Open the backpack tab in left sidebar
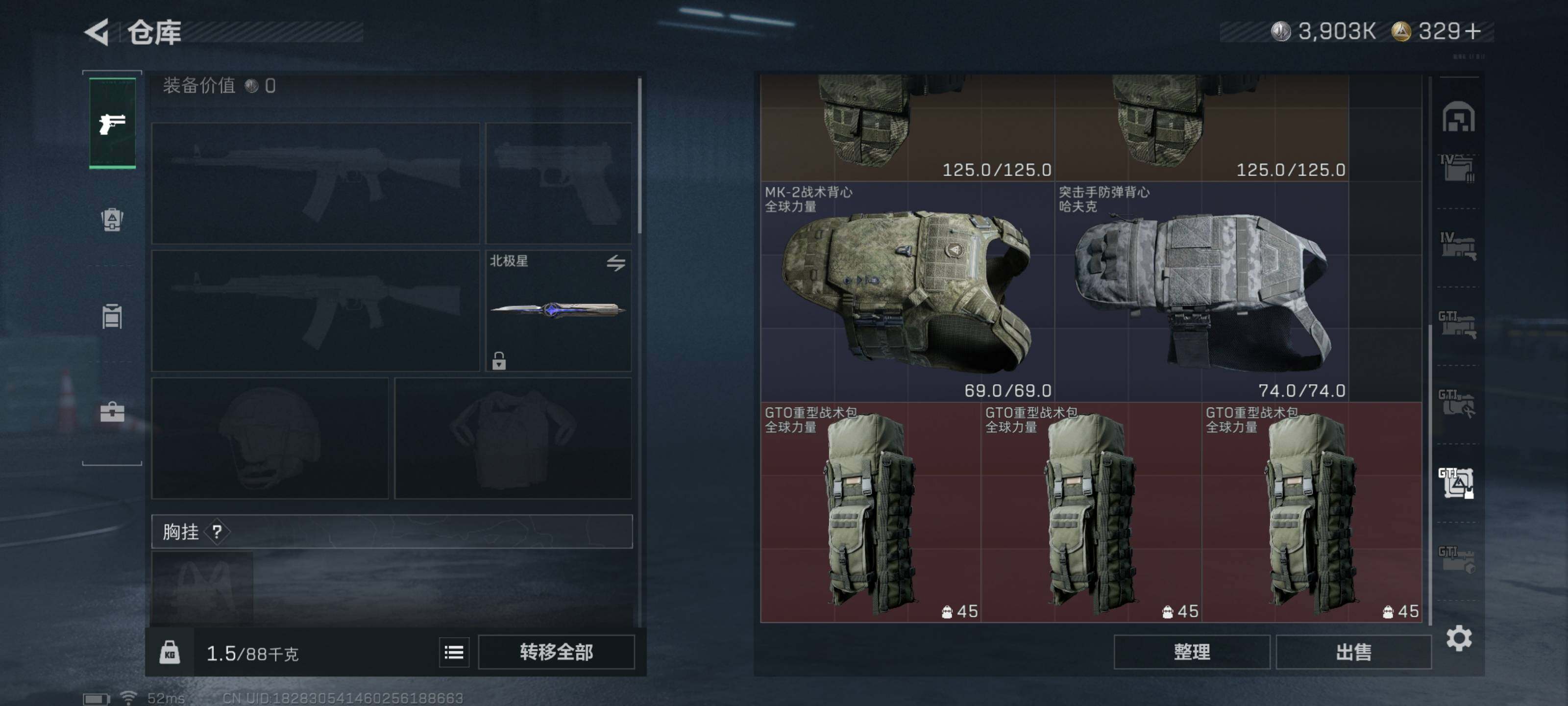1568x706 pixels. pyautogui.click(x=112, y=219)
